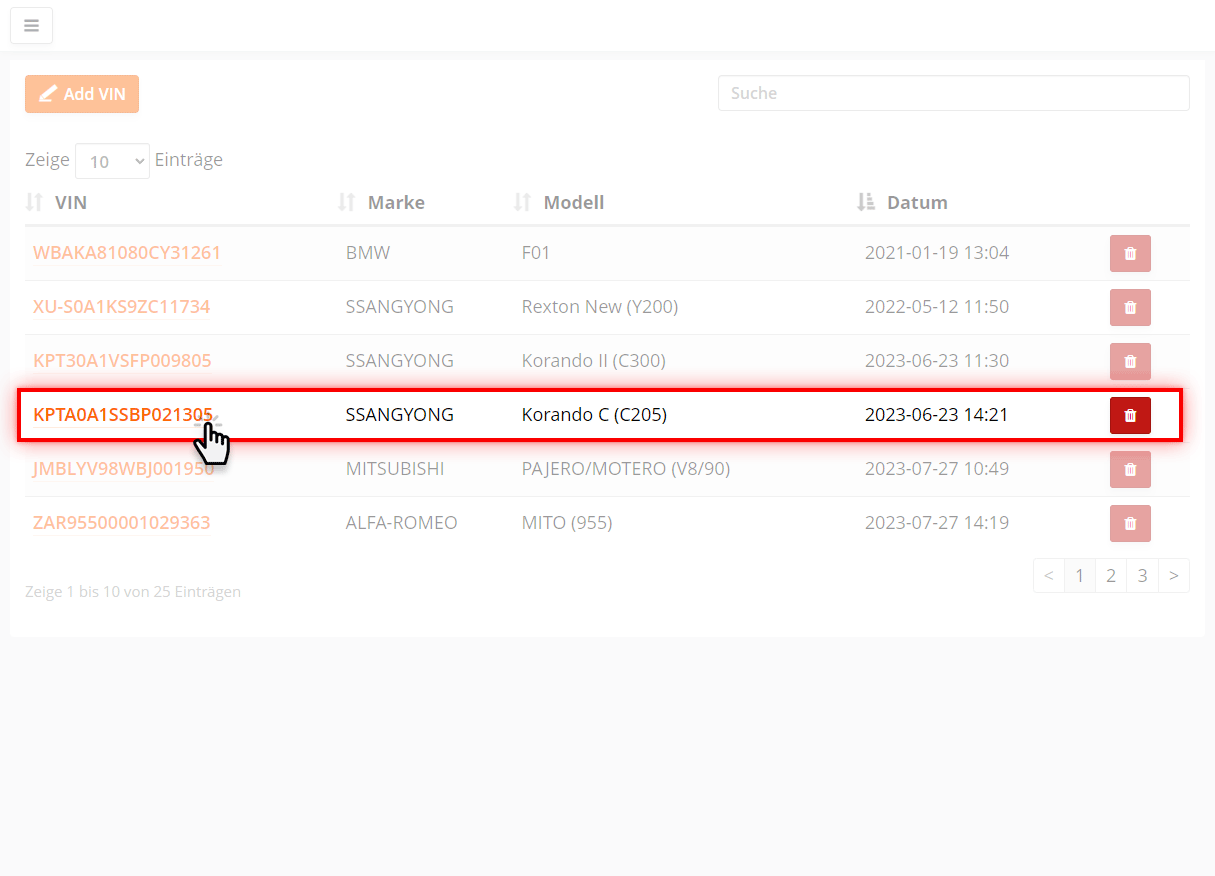
Task: Open the hamburger menu
Action: point(31,26)
